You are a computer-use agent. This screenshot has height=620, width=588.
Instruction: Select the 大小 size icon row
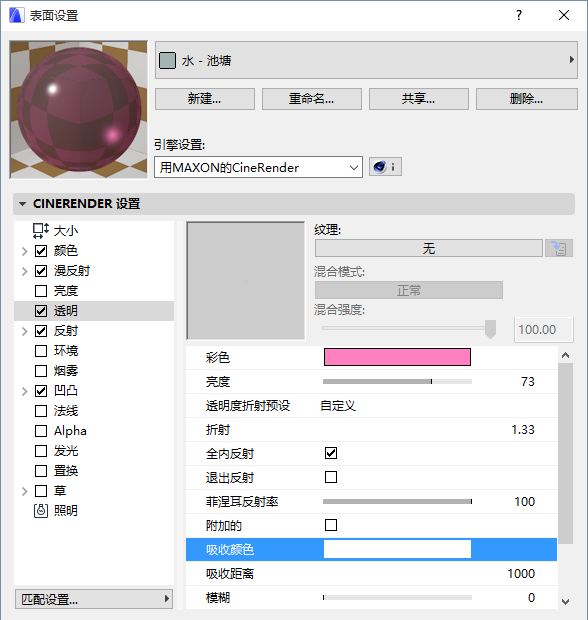[x=40, y=231]
